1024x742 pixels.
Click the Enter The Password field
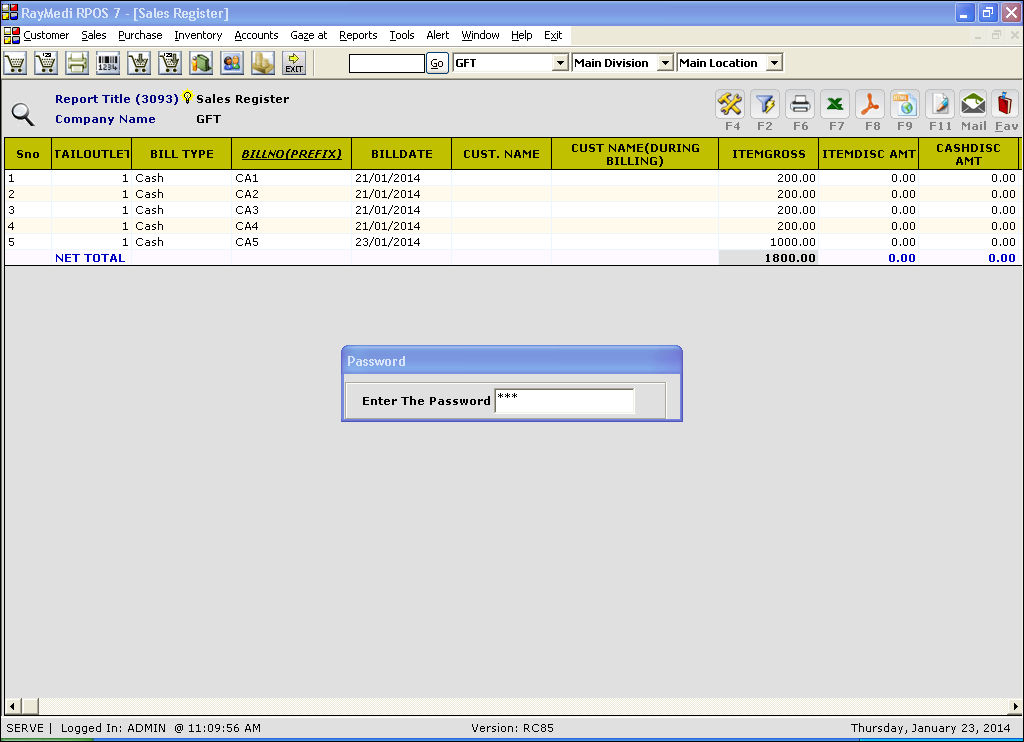tap(564, 401)
